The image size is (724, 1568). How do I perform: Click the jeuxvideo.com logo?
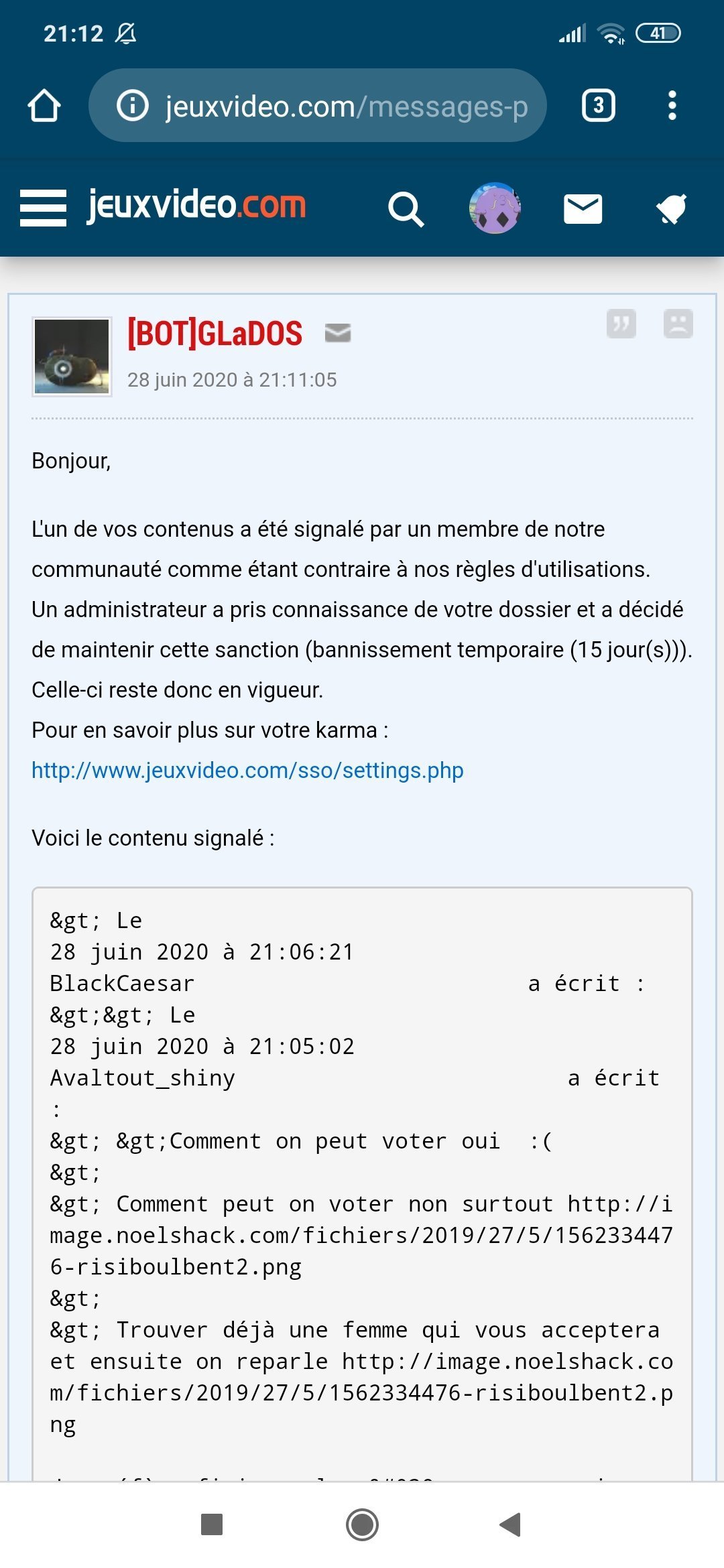[196, 205]
